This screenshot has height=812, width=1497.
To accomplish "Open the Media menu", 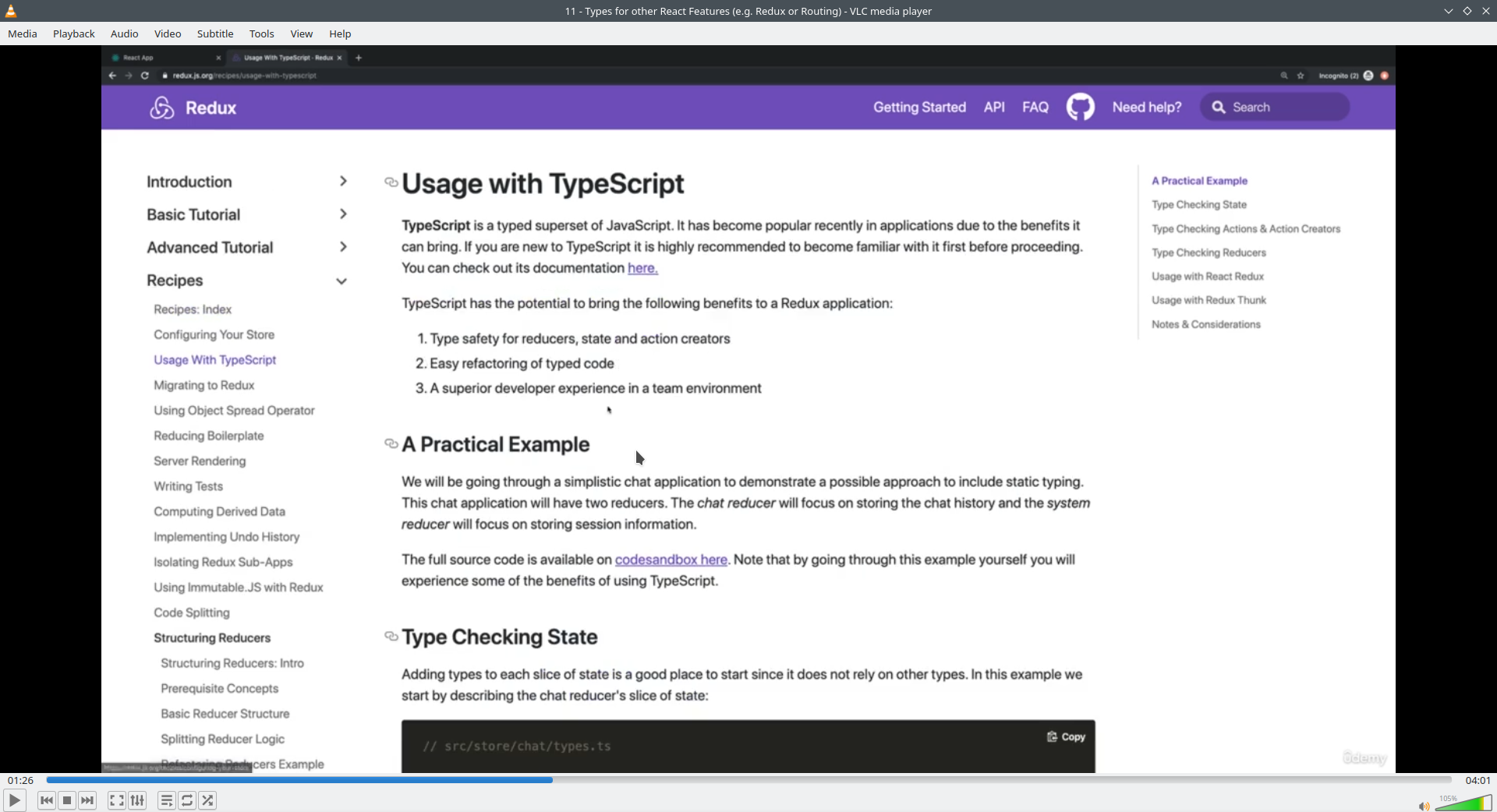I will 23,34.
